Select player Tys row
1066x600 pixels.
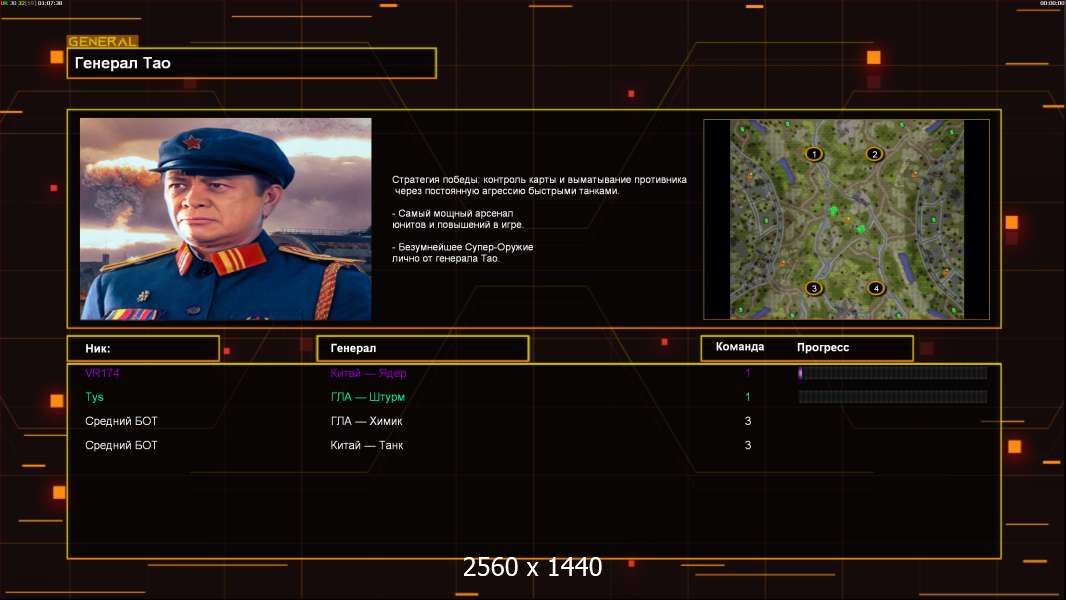[x=534, y=397]
